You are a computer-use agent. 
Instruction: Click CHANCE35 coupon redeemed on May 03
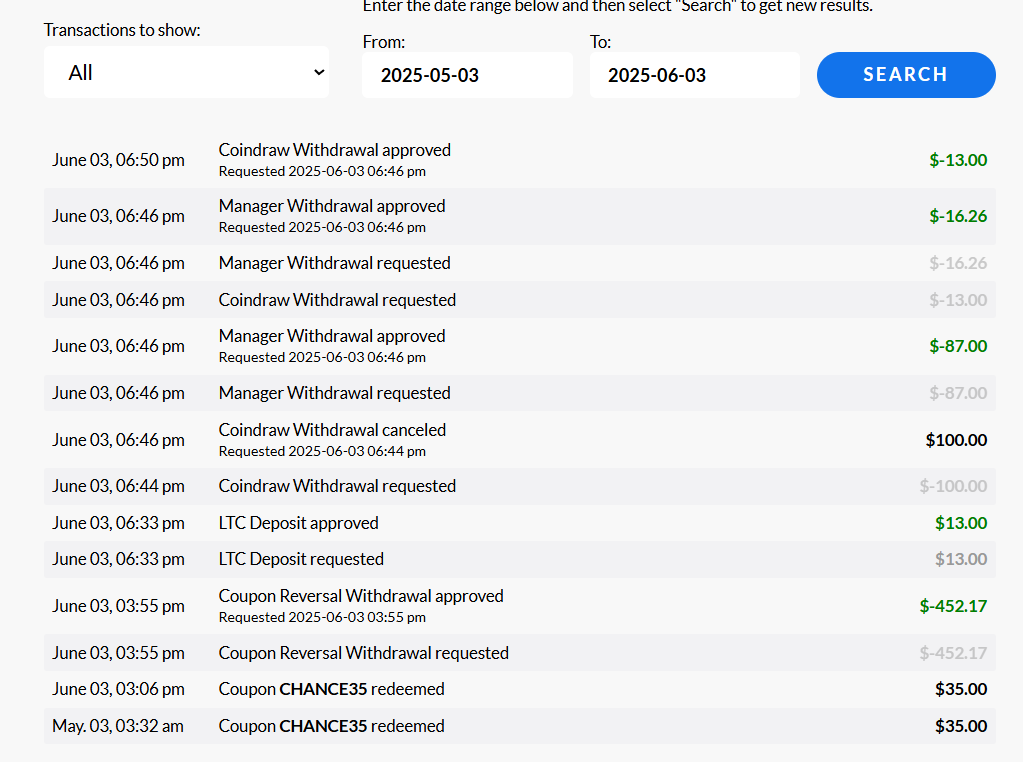coord(331,726)
